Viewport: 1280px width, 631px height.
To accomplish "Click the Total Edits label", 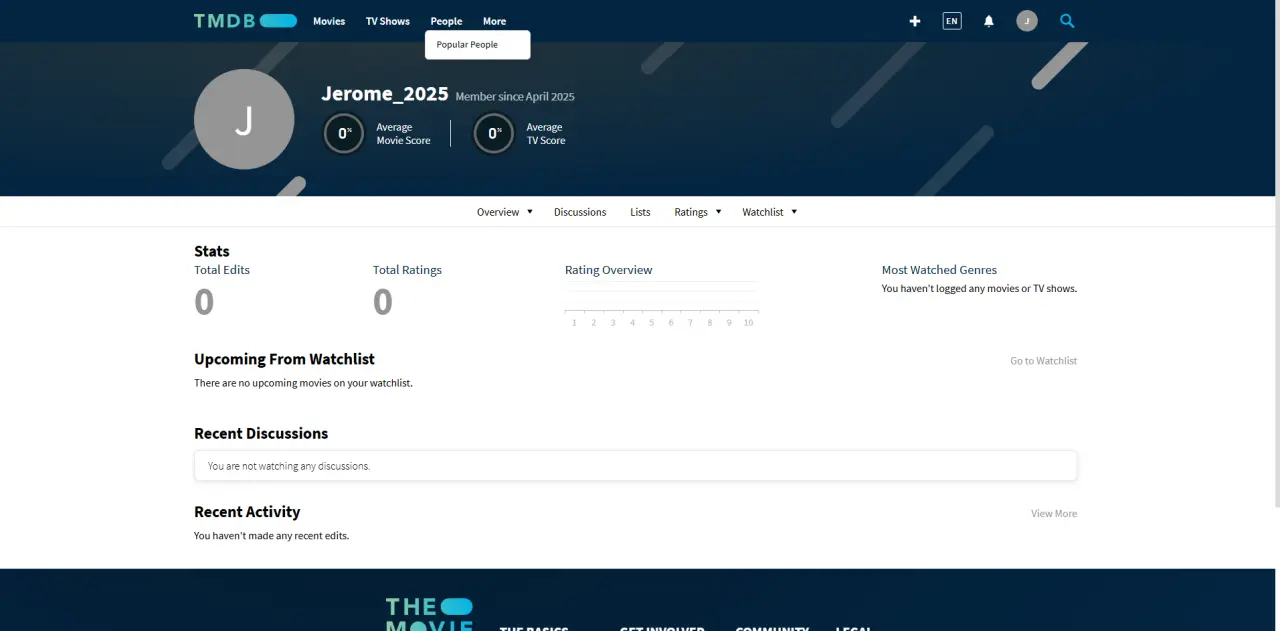I will (222, 270).
